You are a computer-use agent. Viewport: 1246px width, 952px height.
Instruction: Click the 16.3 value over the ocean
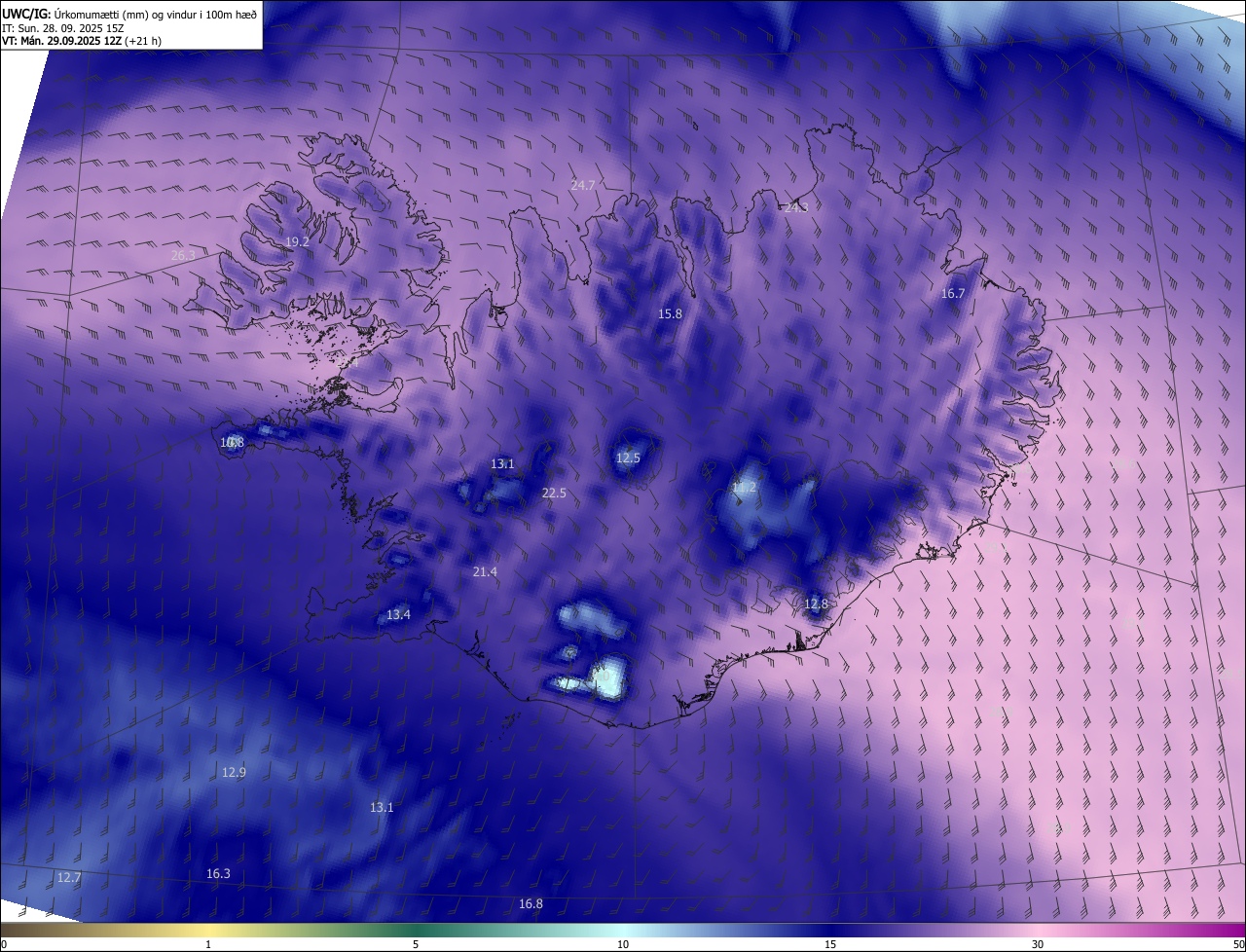tap(218, 873)
